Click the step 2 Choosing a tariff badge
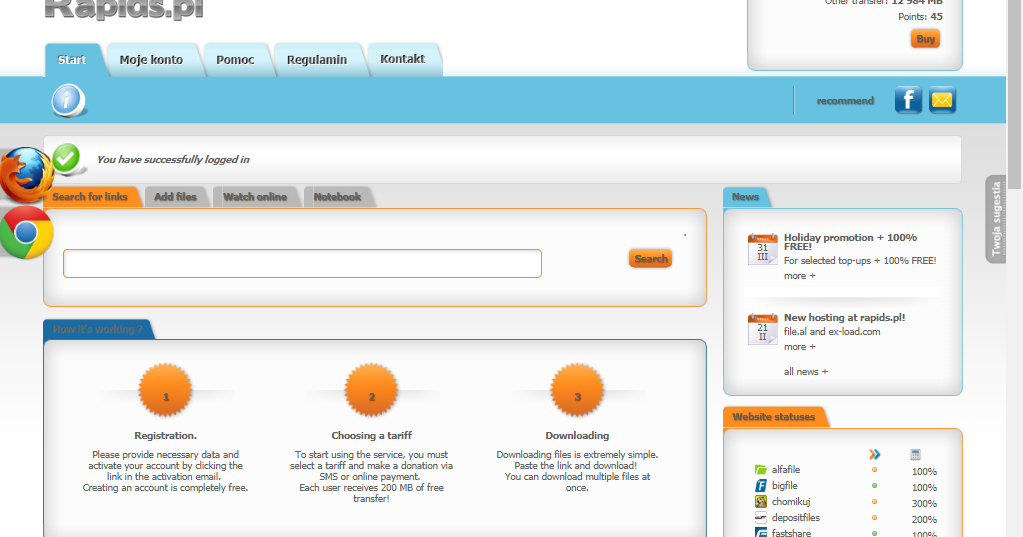 [371, 390]
